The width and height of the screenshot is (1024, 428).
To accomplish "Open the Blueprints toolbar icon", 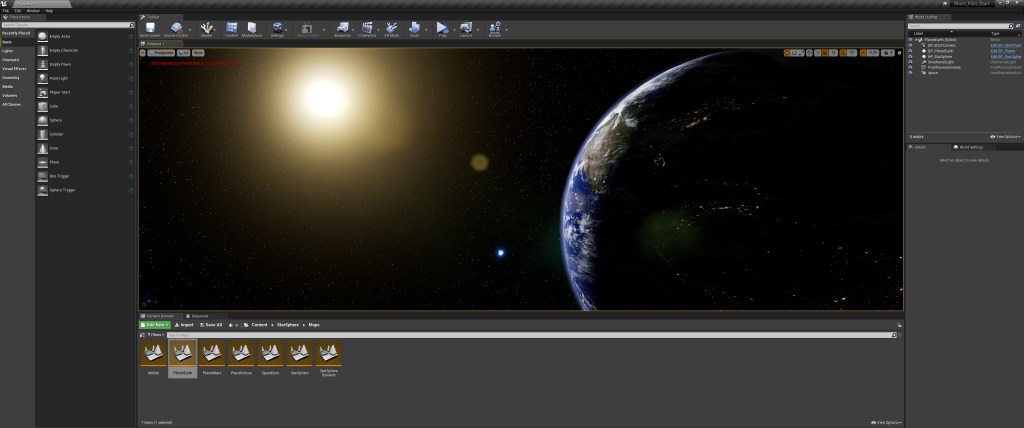I will point(343,29).
